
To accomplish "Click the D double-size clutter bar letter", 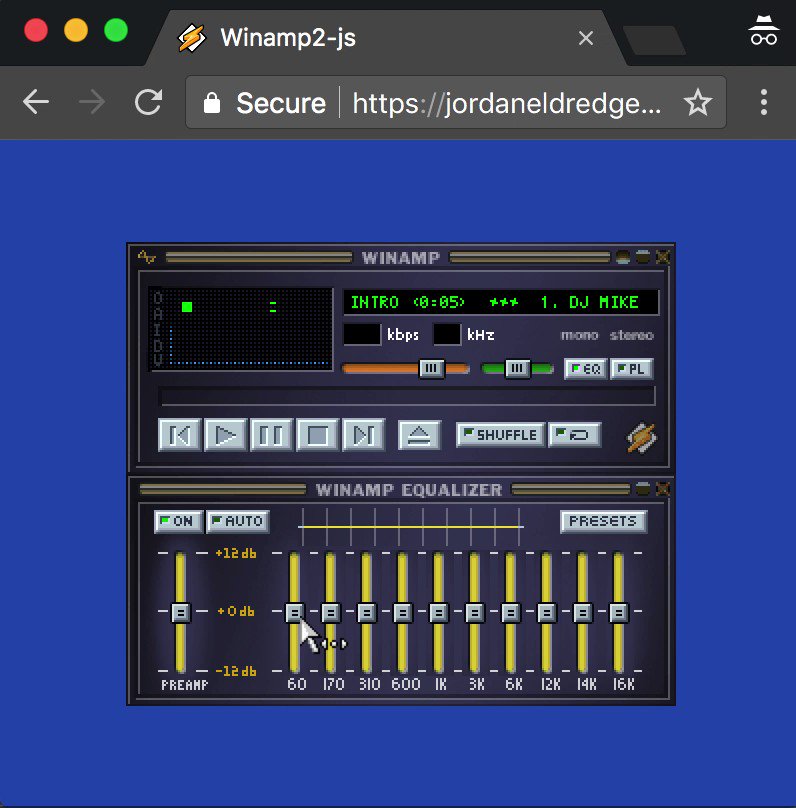I will coord(158,345).
